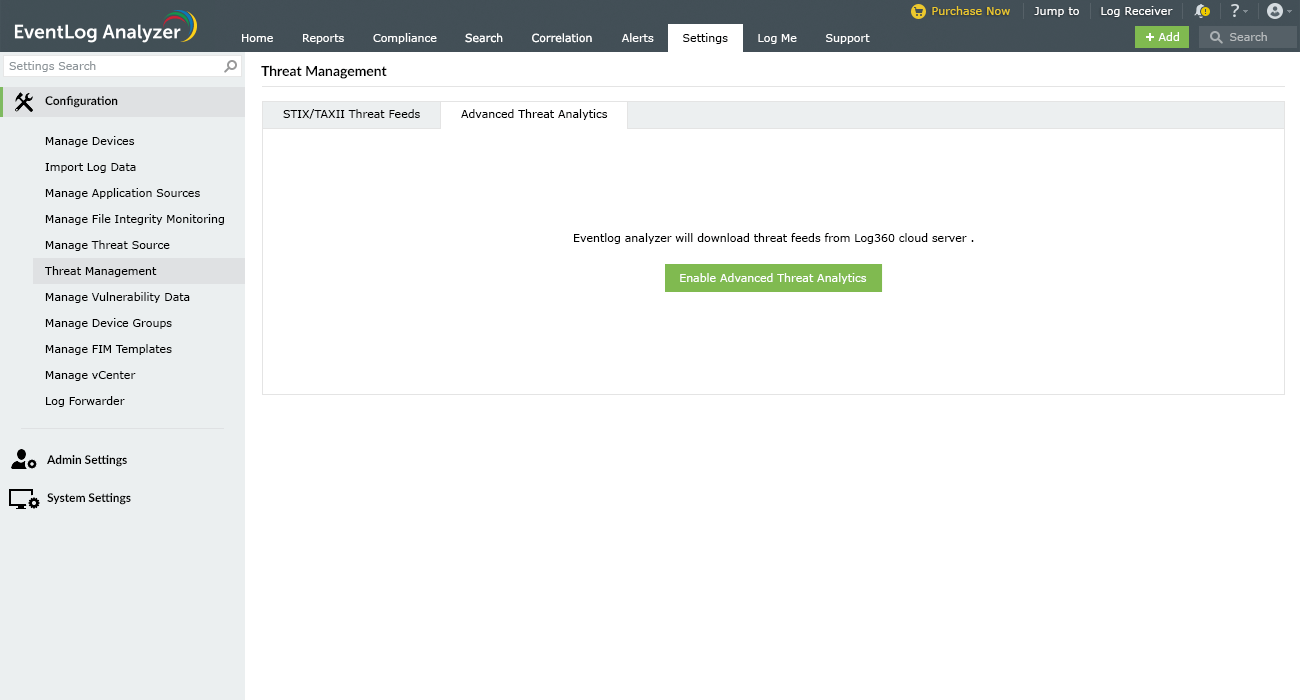Viewport: 1300px width, 700px height.
Task: Open the Jump to dropdown
Action: point(1056,11)
